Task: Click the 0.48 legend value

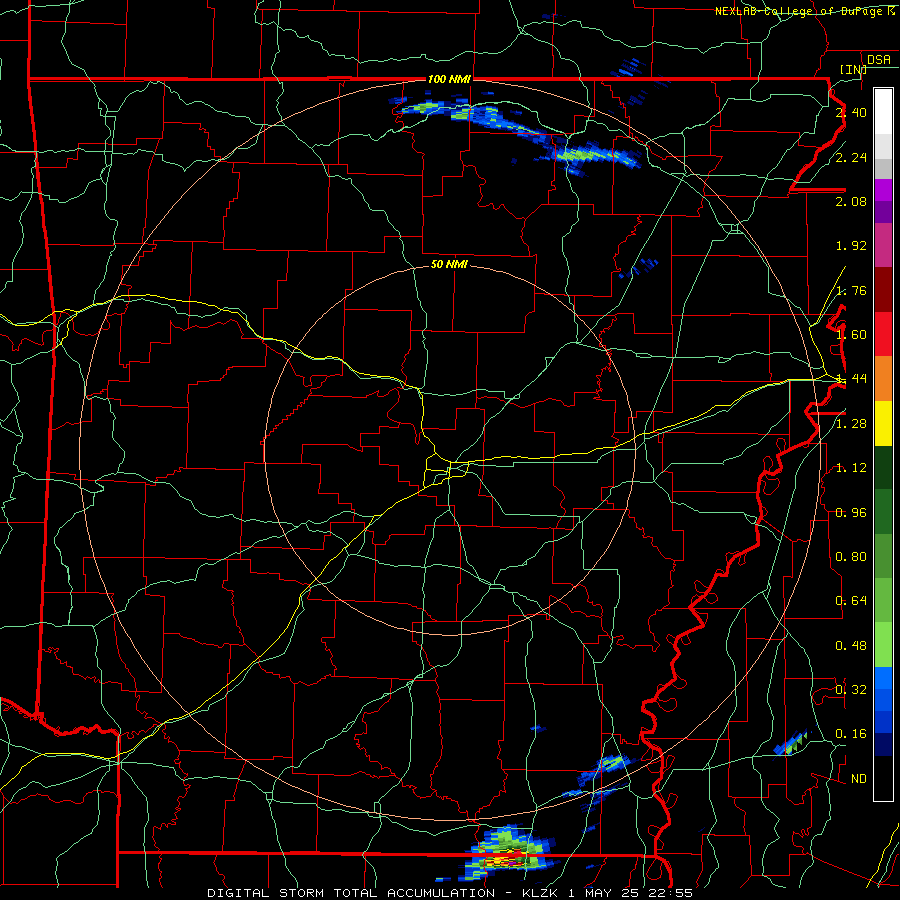Action: click(x=851, y=646)
